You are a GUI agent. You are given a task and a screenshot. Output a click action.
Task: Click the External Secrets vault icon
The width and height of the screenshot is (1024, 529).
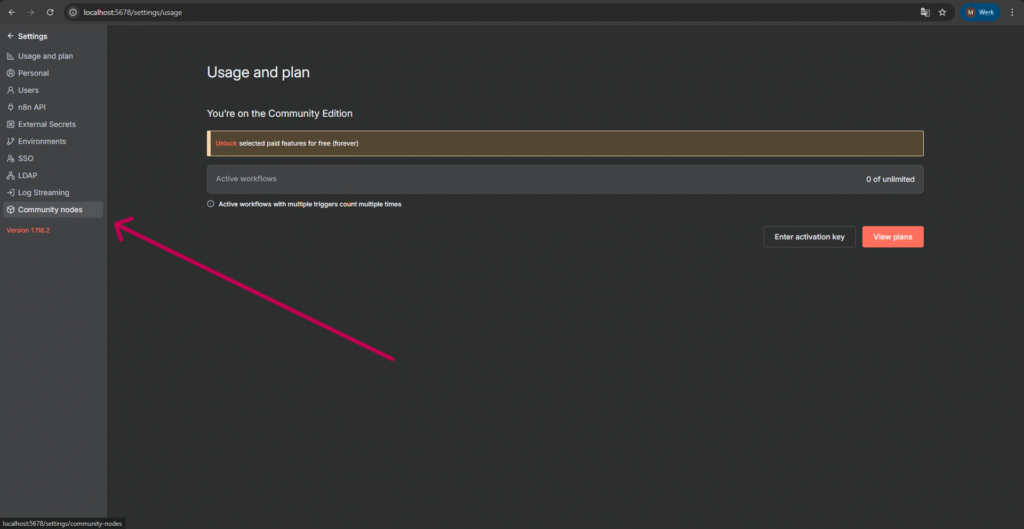(x=10, y=124)
